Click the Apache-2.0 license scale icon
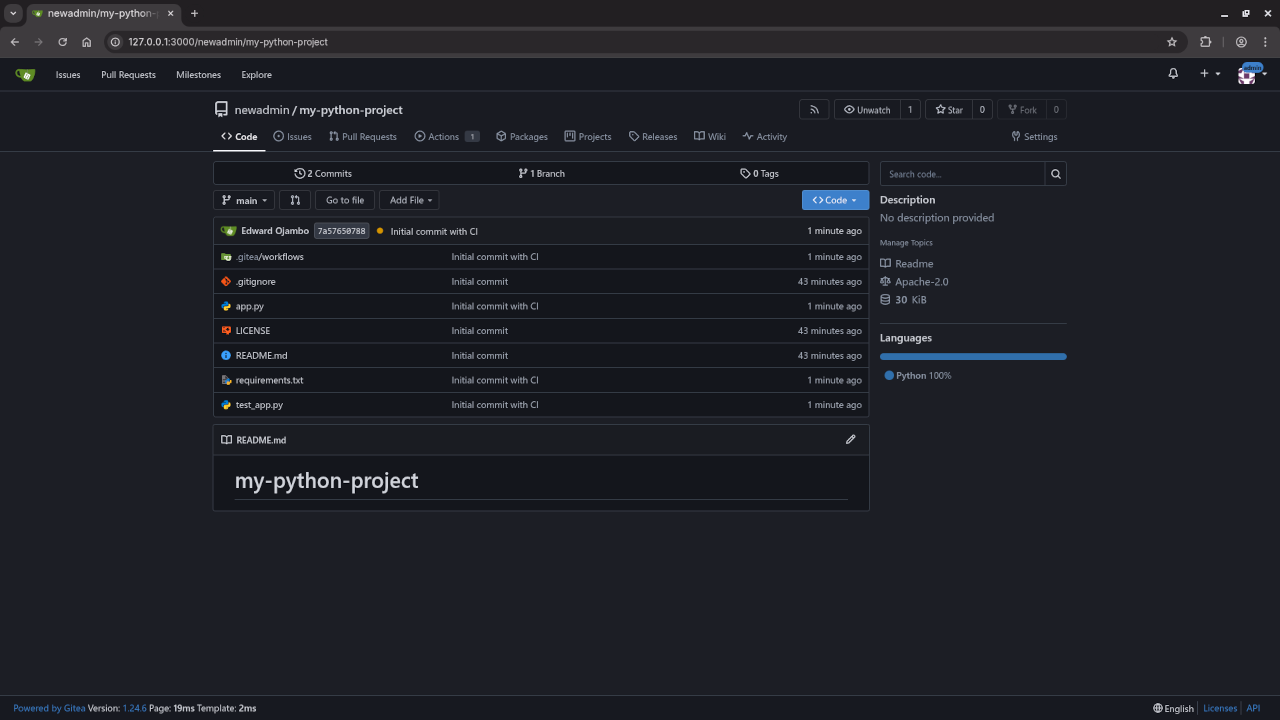 coord(885,282)
